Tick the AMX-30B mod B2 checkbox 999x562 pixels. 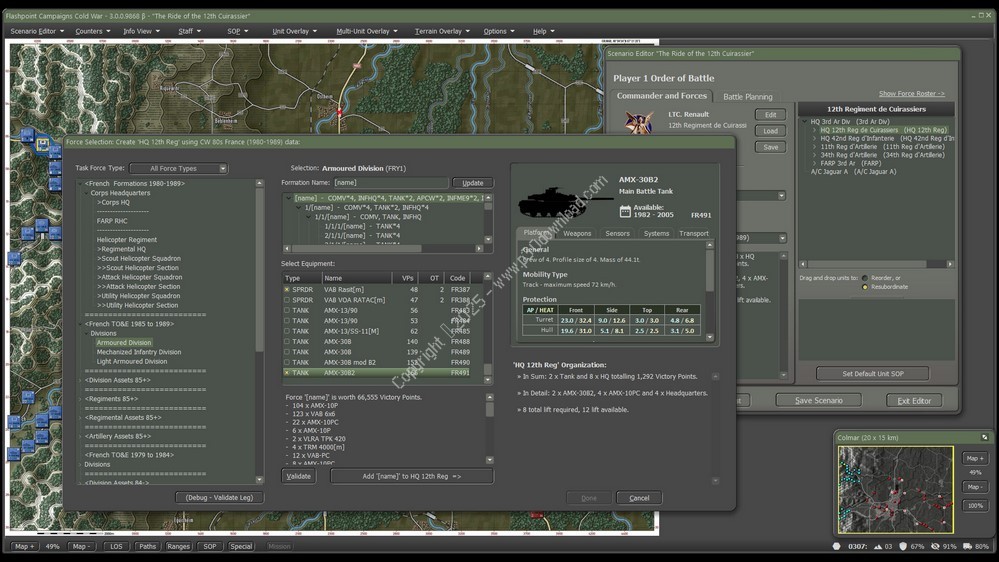point(287,362)
